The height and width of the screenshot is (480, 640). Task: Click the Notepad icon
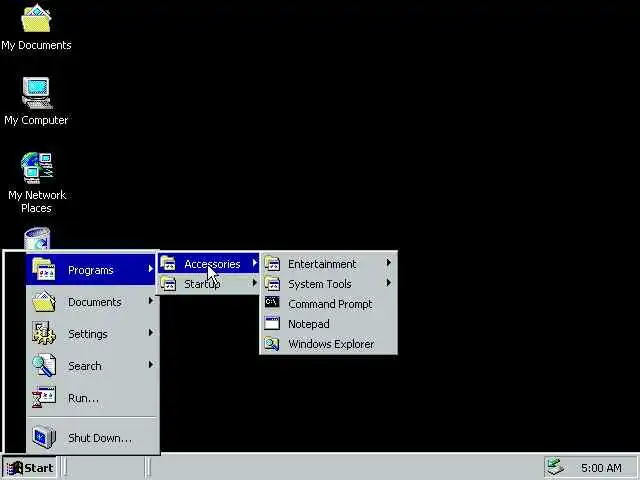(272, 323)
